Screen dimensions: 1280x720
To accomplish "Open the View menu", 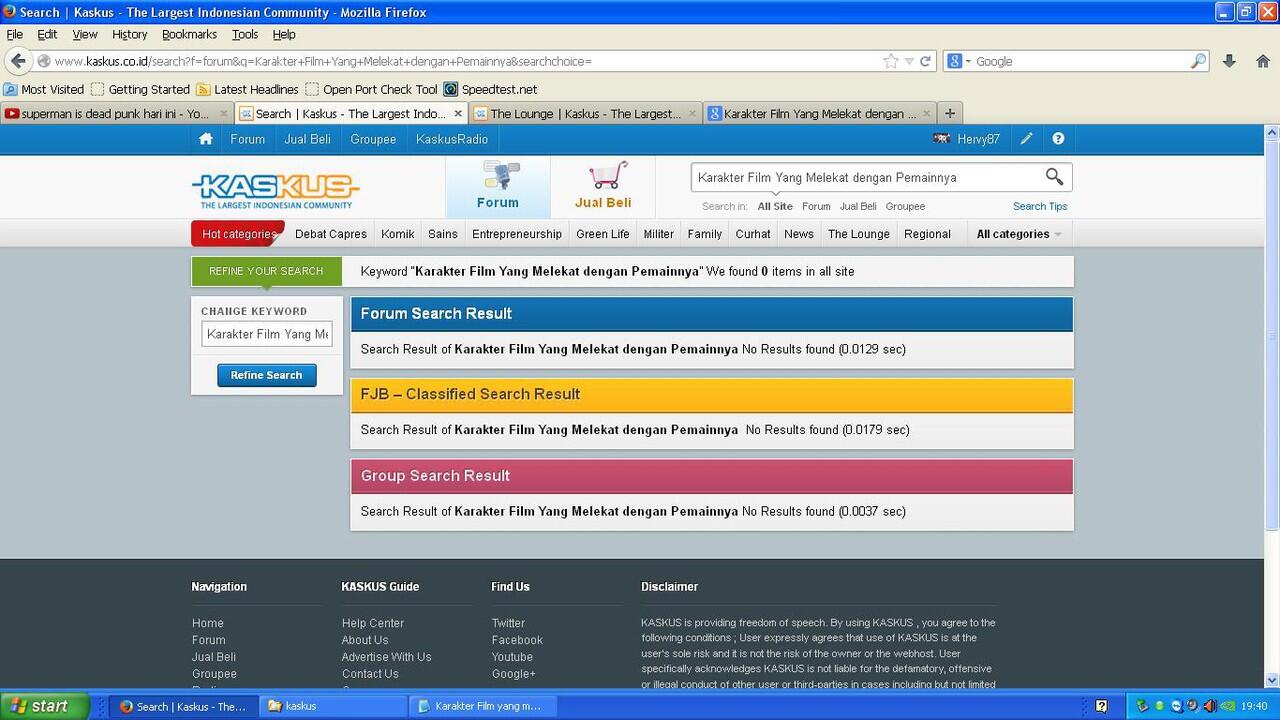I will [85, 34].
